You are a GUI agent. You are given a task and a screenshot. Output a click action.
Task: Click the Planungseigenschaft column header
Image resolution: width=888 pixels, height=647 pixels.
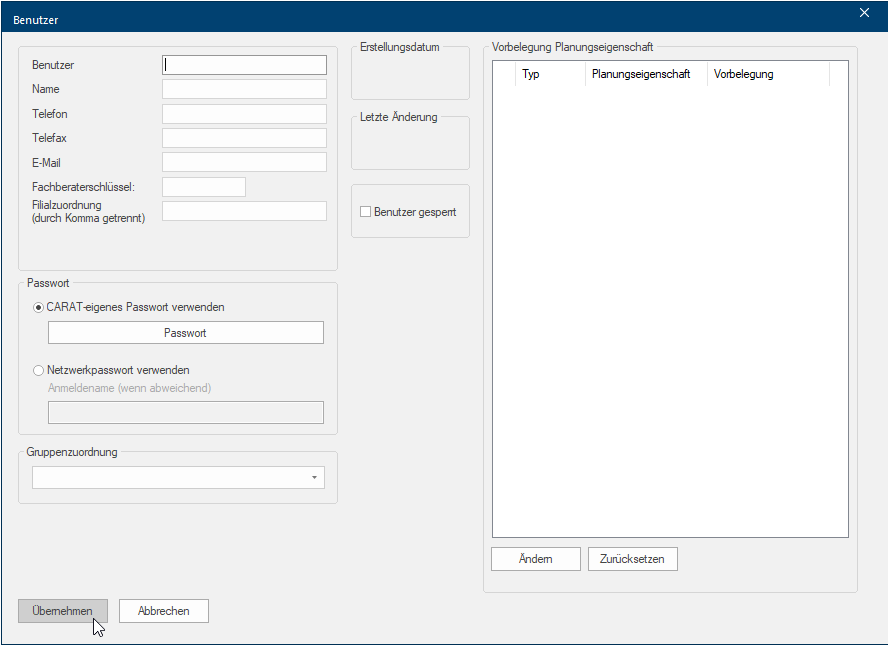(645, 74)
